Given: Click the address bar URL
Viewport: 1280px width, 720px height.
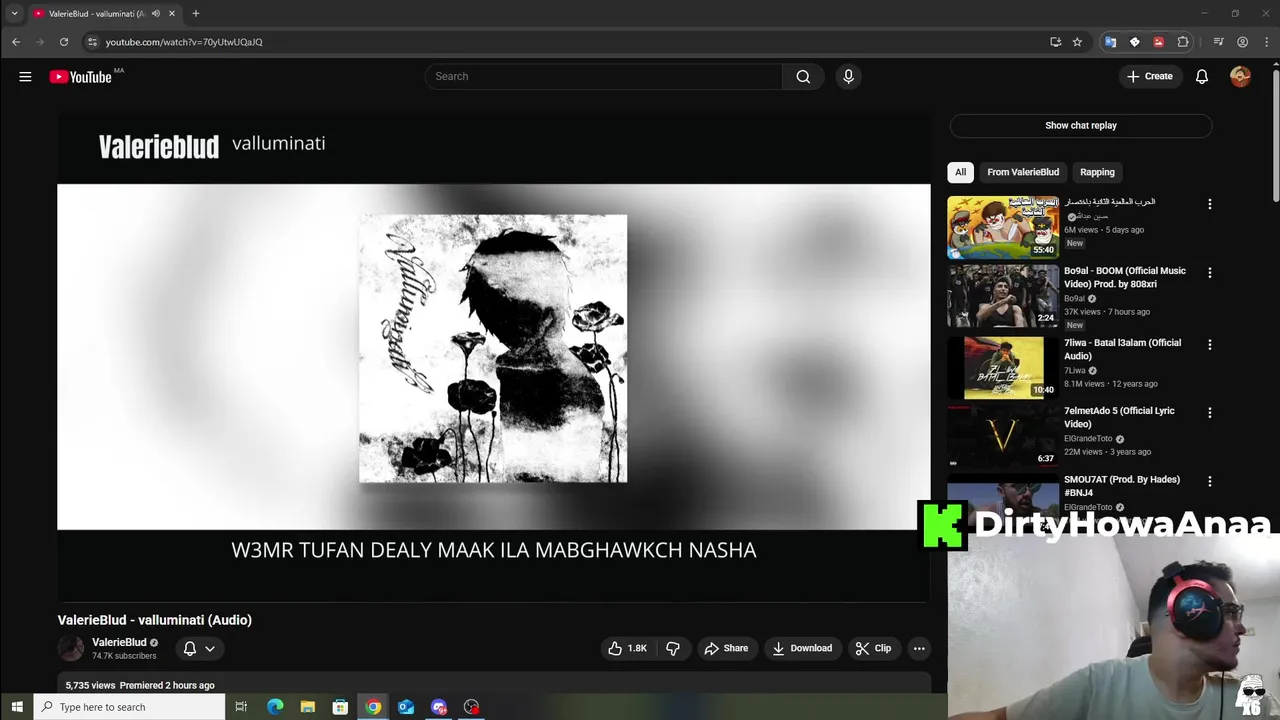Looking at the screenshot, I should click(184, 42).
